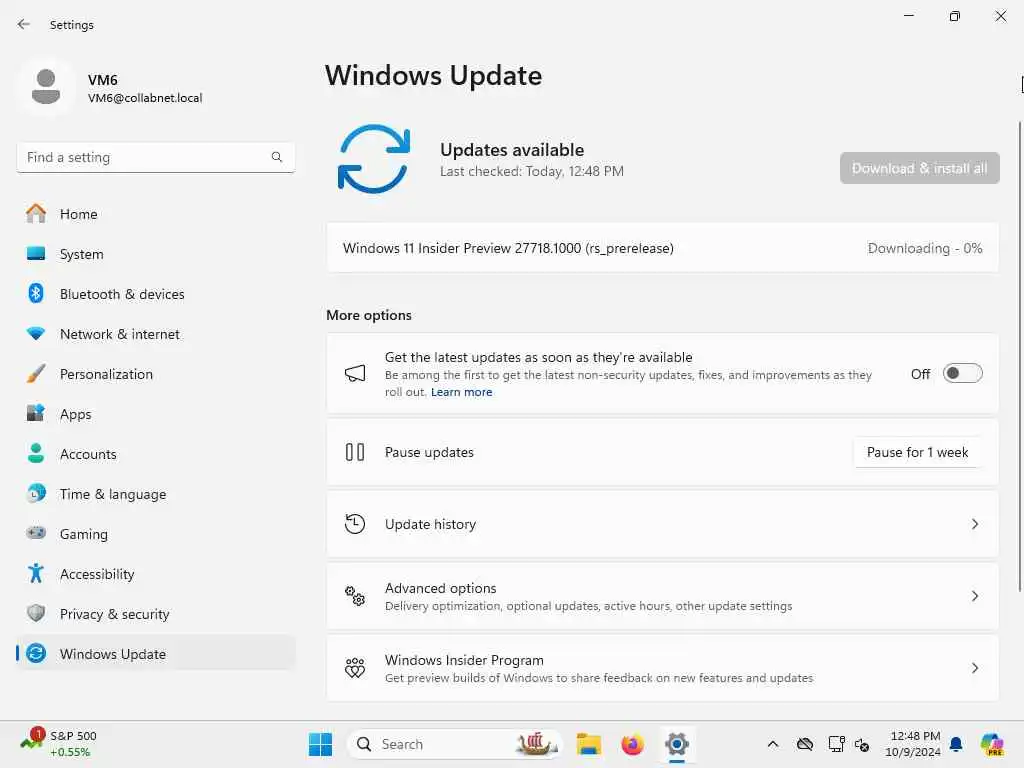Show hidden icons tray chevron
Image resolution: width=1024 pixels, height=768 pixels.
(x=773, y=744)
